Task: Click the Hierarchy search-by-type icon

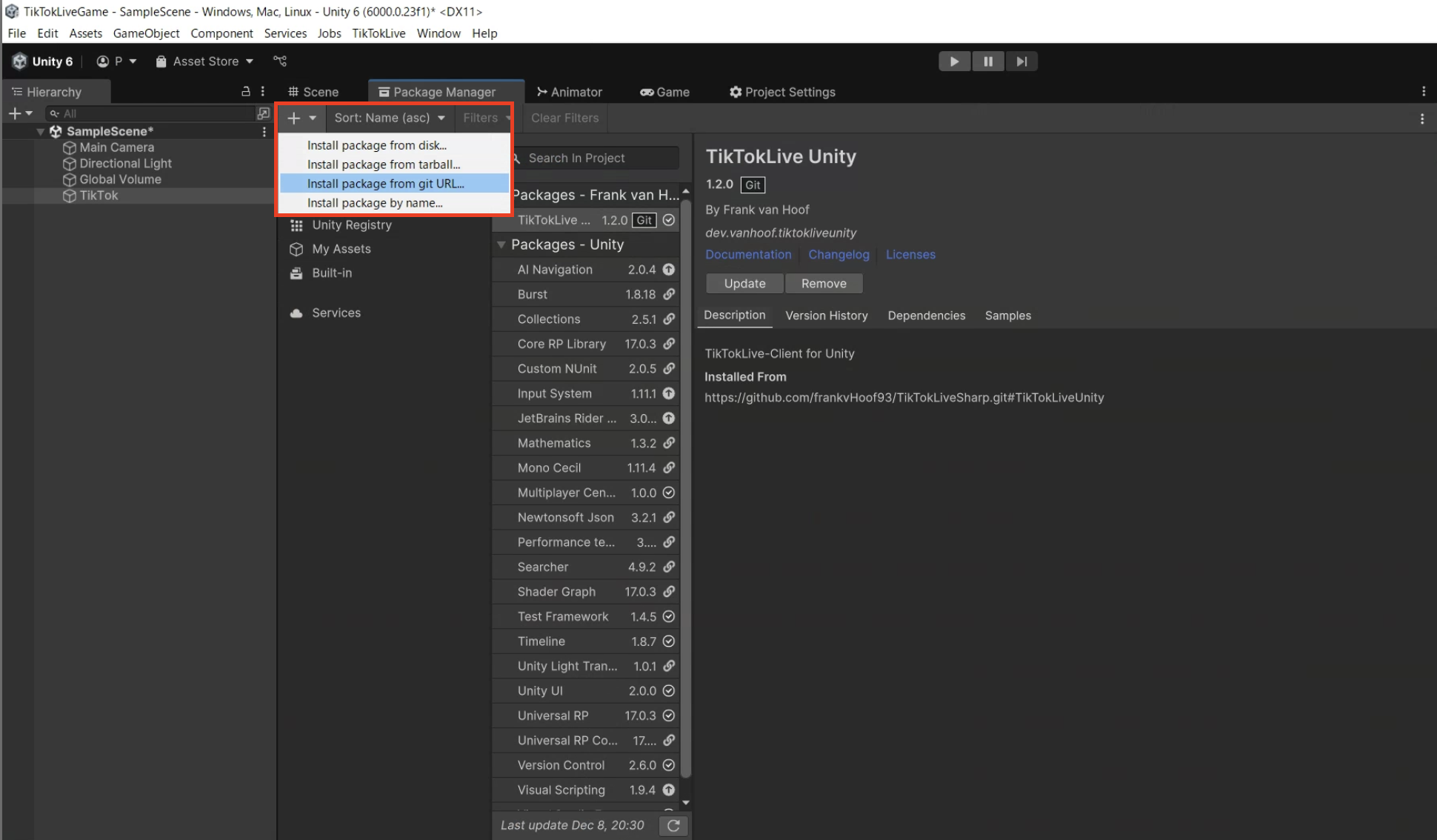Action: pos(263,113)
